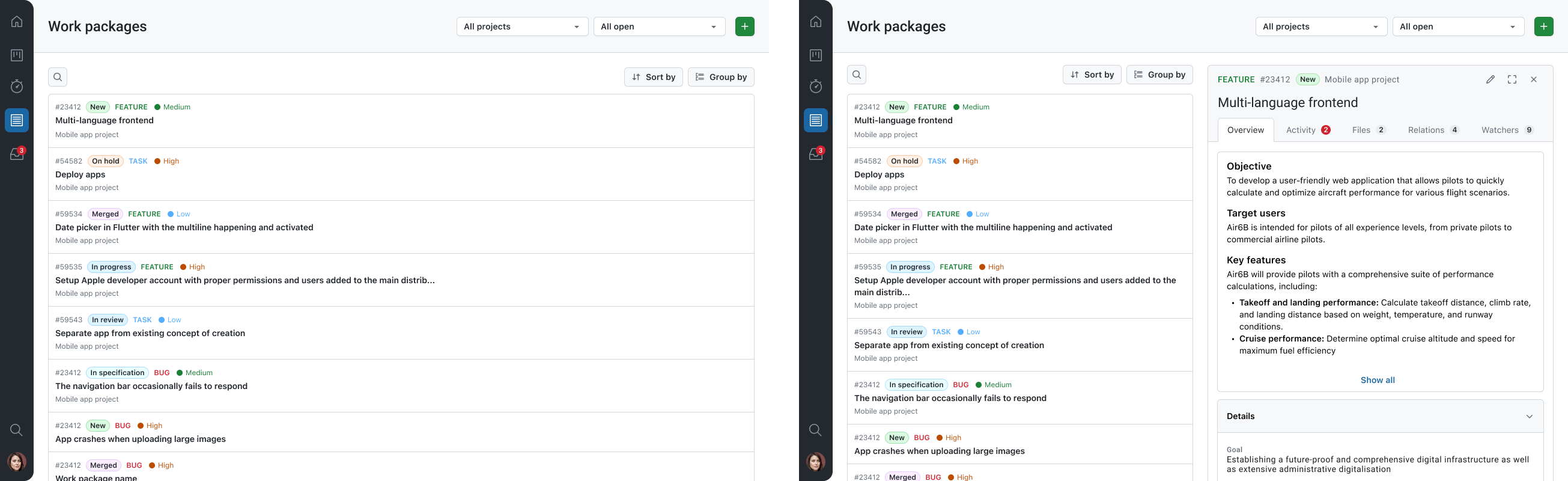
Task: Open the boards icon in list-only view sidebar
Action: [17, 55]
